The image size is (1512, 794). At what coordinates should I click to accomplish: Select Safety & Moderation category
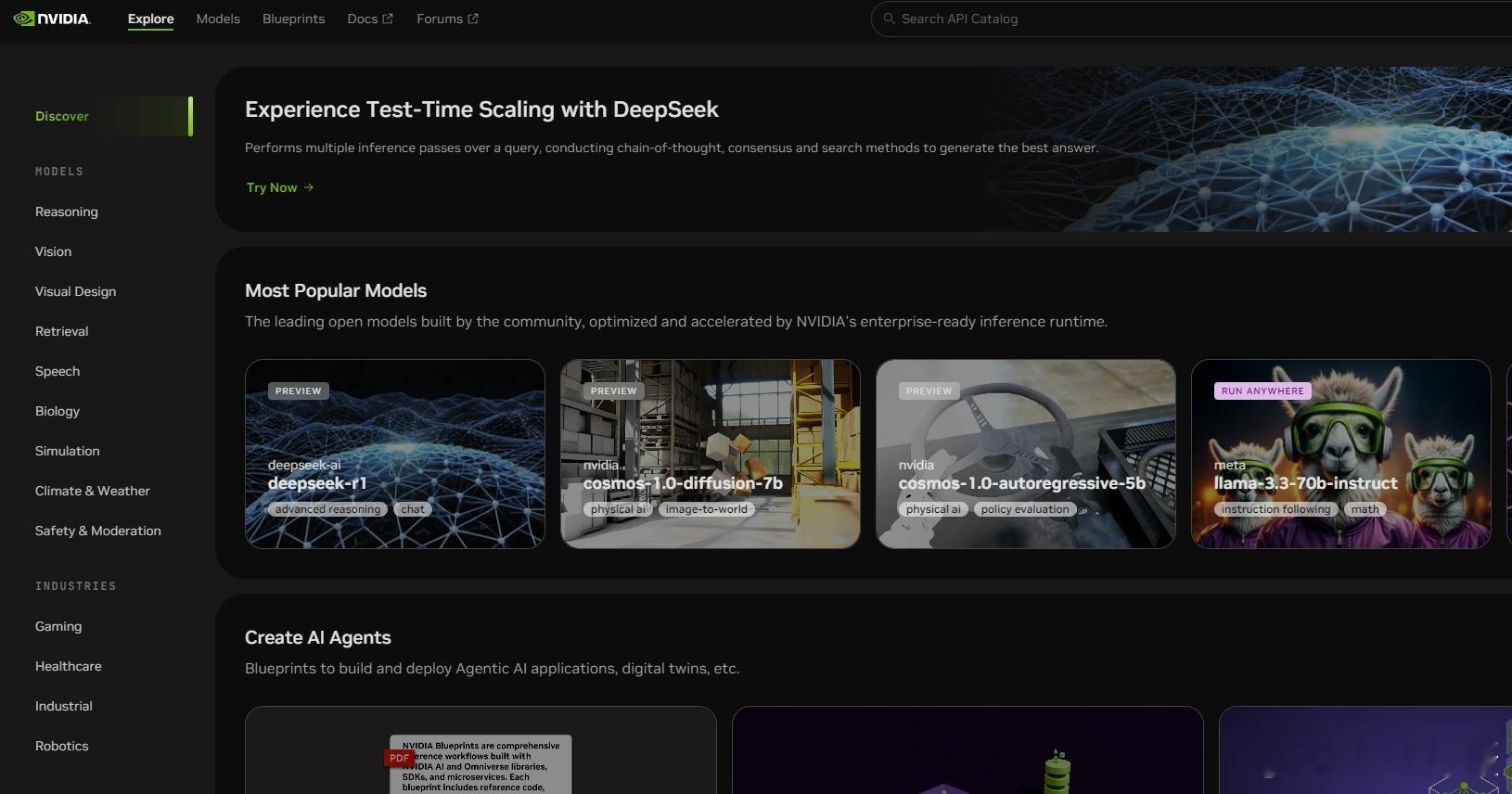[x=97, y=531]
